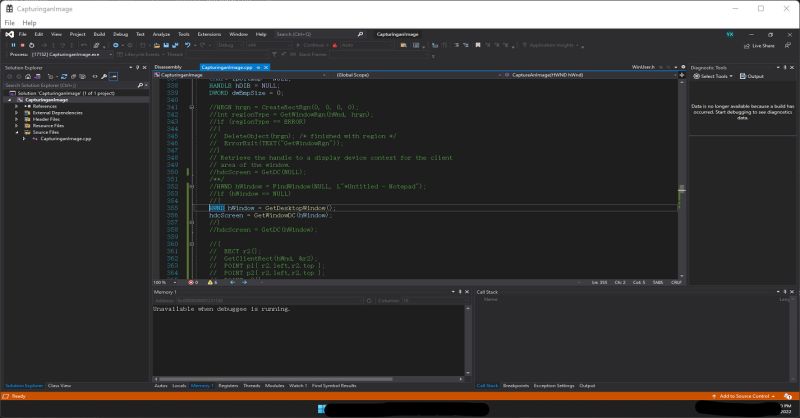Screen dimensions: 800x418
Task: Toggle Preview Selected Items in Solution Explorer
Action: [x=113, y=77]
